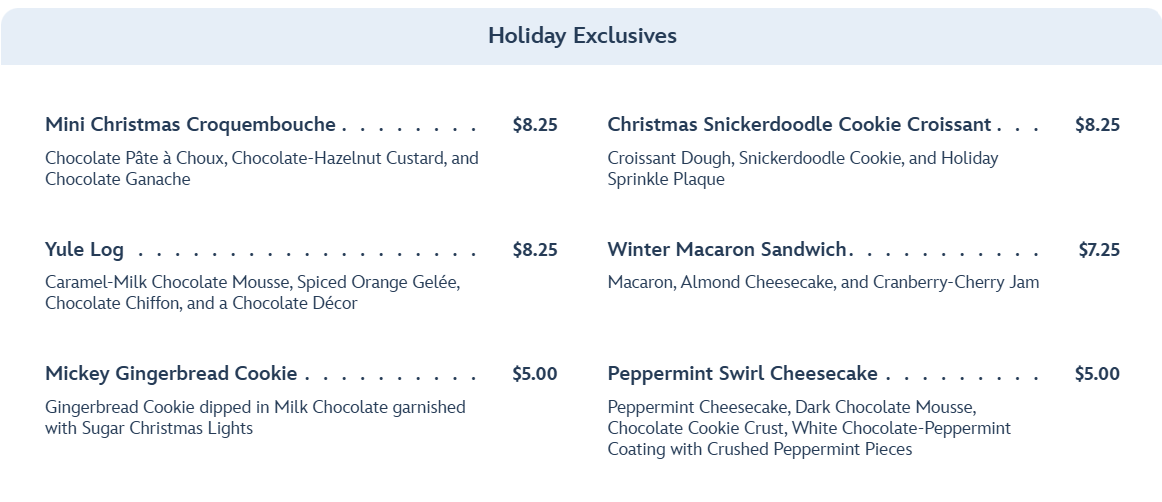Screen dimensions: 1162x502
Task: Click the Peppermint Cheesecake, Dark Chocolate Mousse description
Action: pyautogui.click(x=808, y=428)
